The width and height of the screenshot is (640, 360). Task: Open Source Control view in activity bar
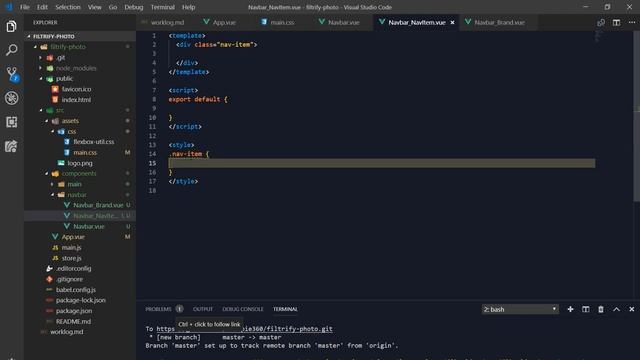click(x=11, y=74)
